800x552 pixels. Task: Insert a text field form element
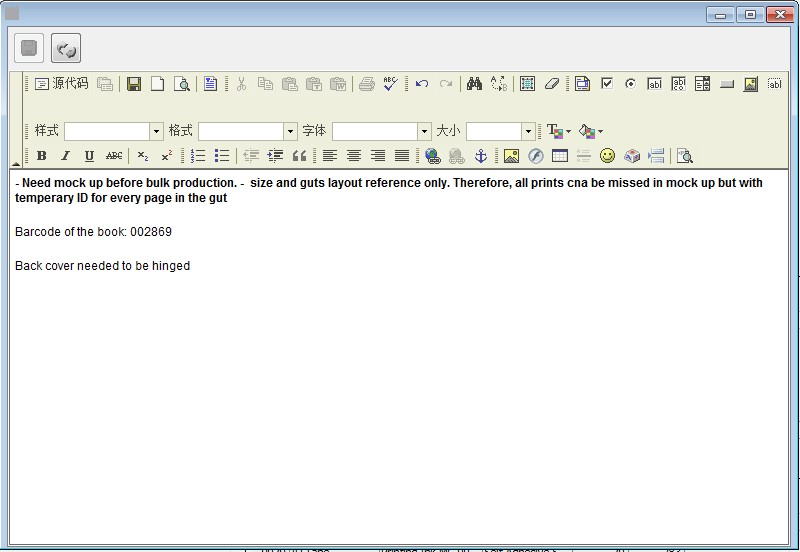[x=654, y=84]
